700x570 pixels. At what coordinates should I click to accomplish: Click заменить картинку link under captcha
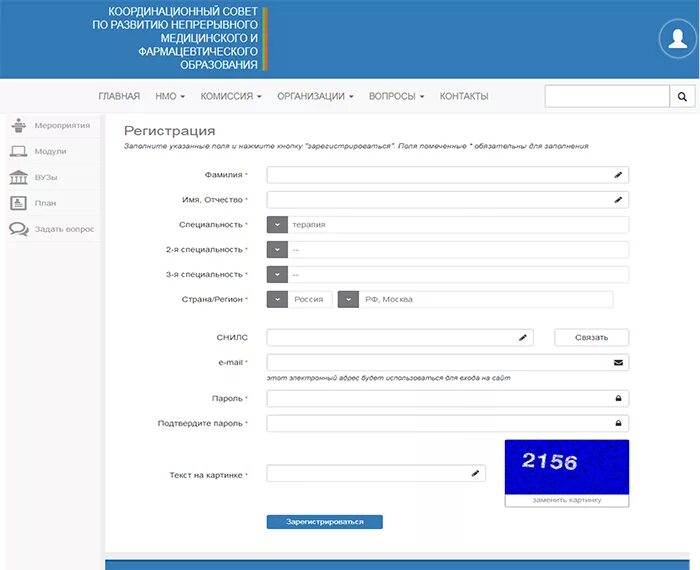[x=567, y=500]
